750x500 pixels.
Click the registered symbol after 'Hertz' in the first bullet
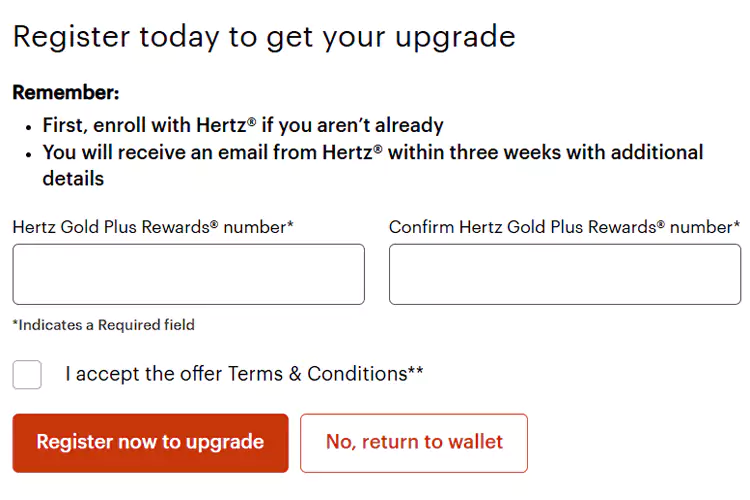click(x=252, y=122)
